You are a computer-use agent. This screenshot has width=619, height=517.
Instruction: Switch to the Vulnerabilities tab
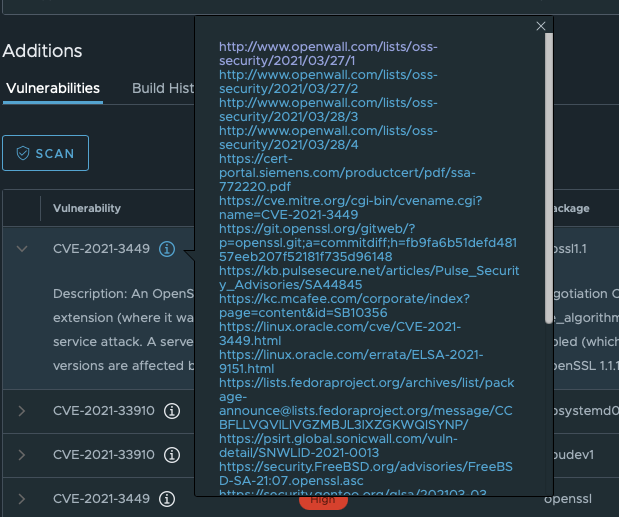pyautogui.click(x=53, y=88)
